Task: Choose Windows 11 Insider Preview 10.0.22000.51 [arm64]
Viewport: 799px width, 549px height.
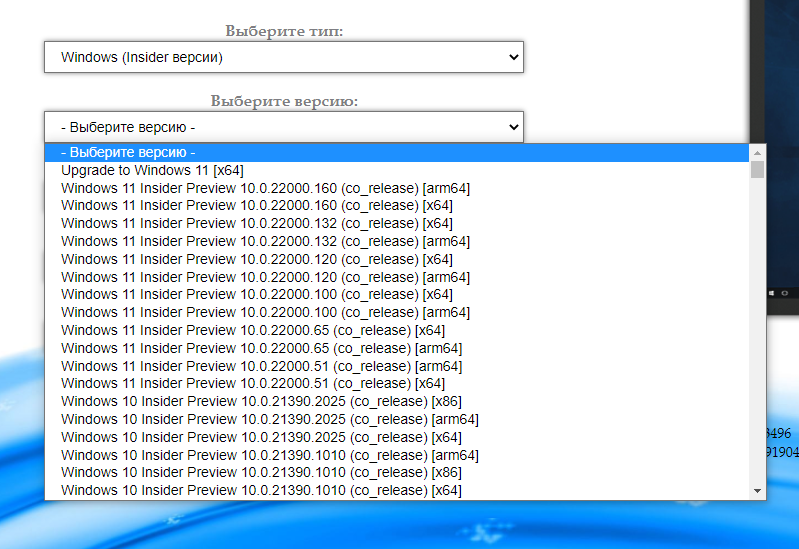Action: pyautogui.click(x=396, y=365)
